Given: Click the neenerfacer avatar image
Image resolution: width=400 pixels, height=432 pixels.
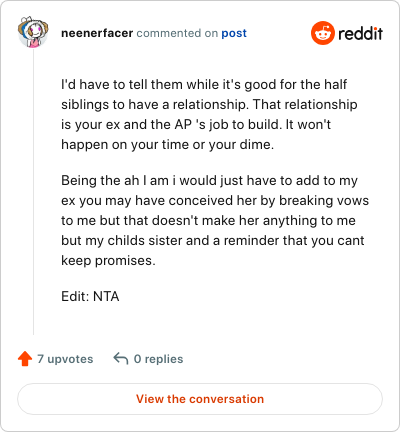Looking at the screenshot, I should 33,32.
